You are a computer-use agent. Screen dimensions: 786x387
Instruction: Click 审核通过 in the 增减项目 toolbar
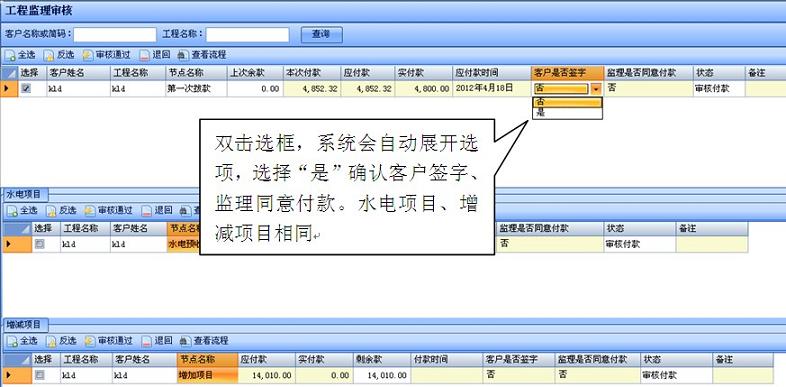pos(109,341)
